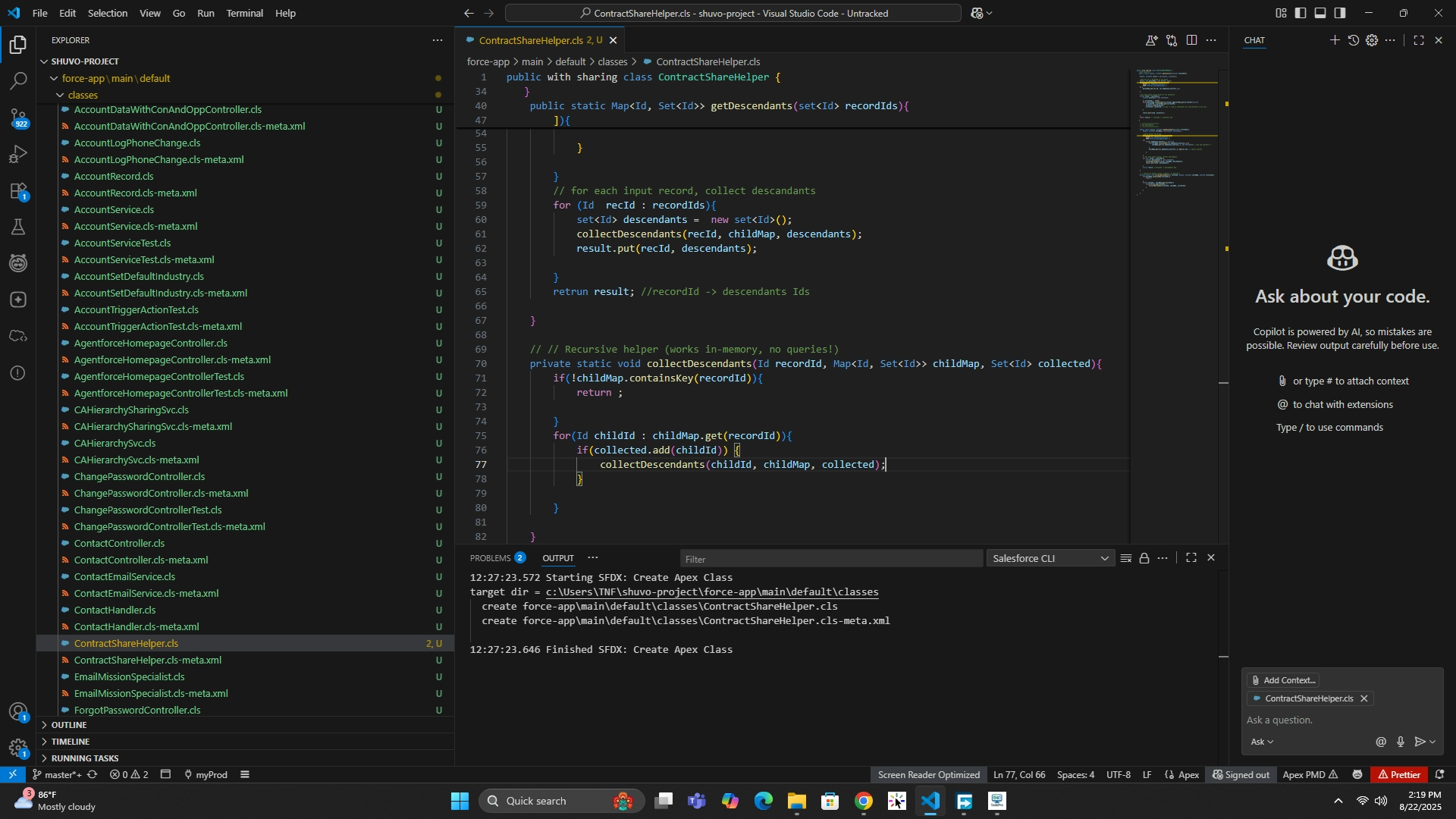Toggle the panel layout button in title bar
The width and height of the screenshot is (1456, 819).
coord(1320,13)
